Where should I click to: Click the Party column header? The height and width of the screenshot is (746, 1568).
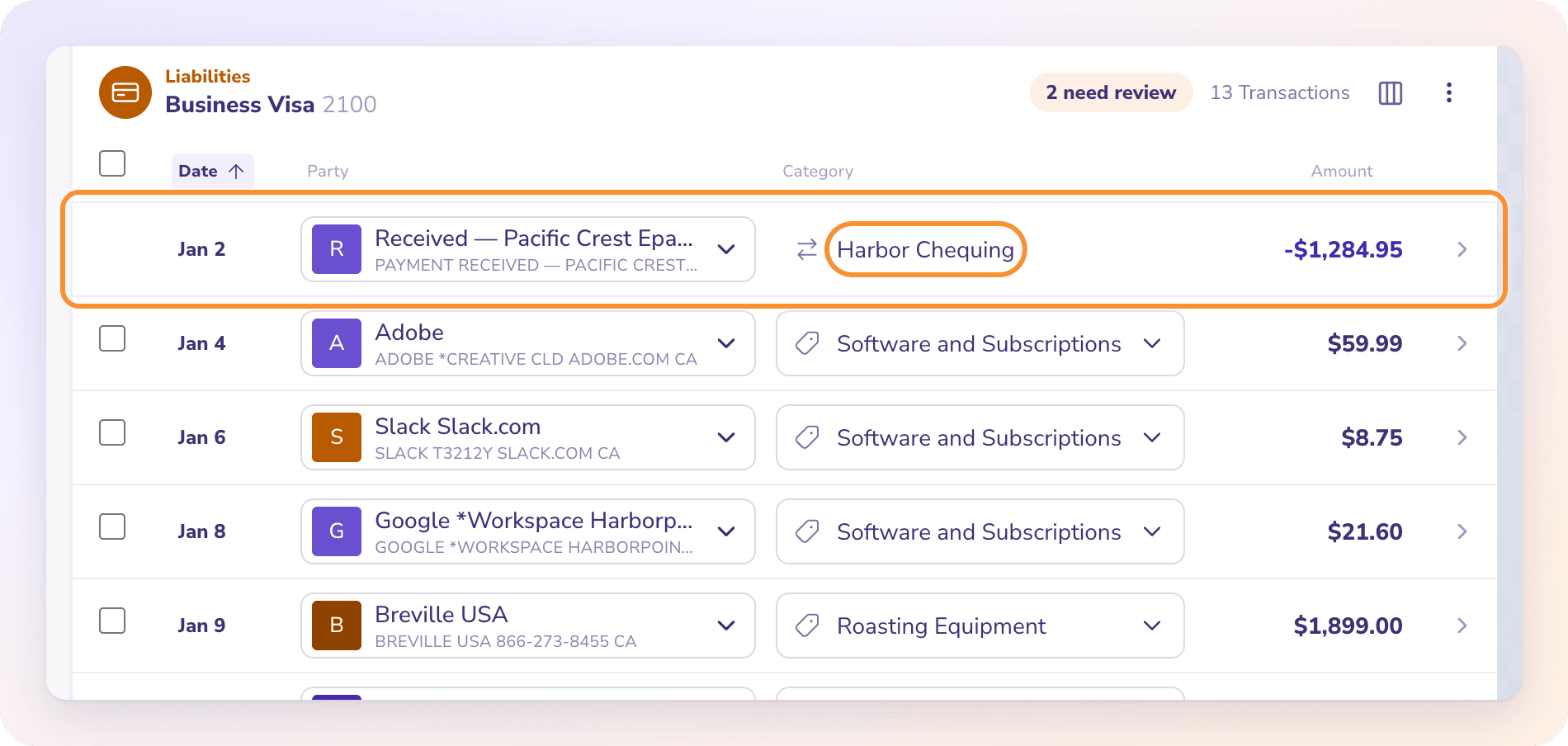coord(328,171)
